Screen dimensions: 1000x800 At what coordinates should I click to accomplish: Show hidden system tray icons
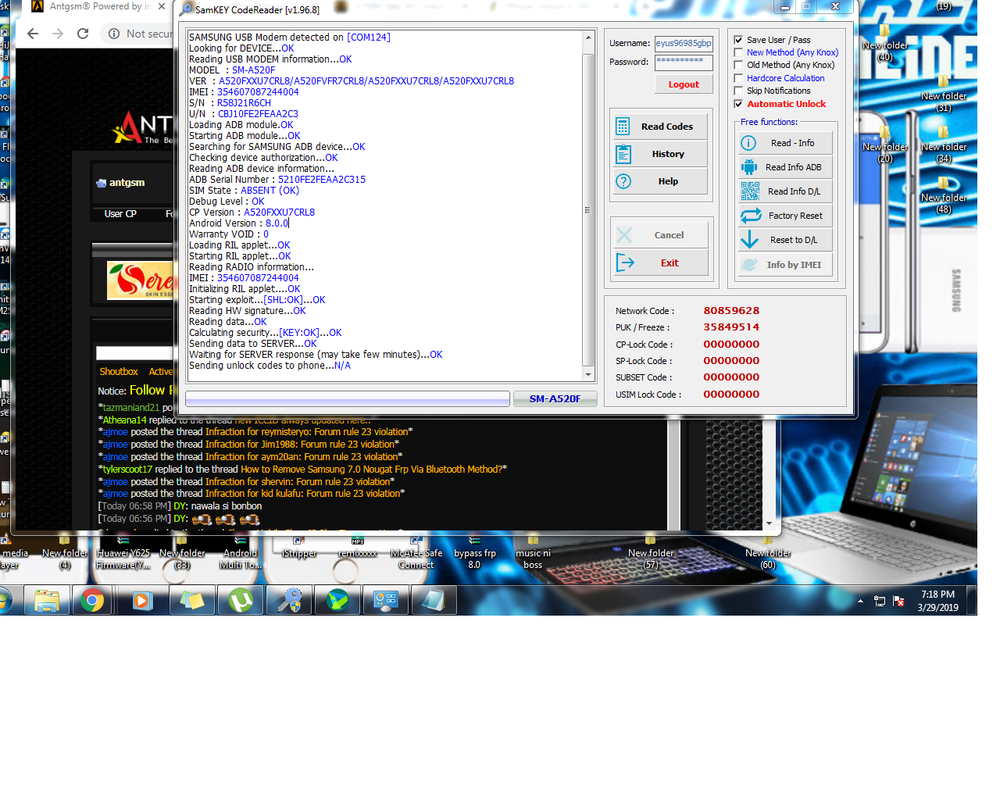(860, 601)
